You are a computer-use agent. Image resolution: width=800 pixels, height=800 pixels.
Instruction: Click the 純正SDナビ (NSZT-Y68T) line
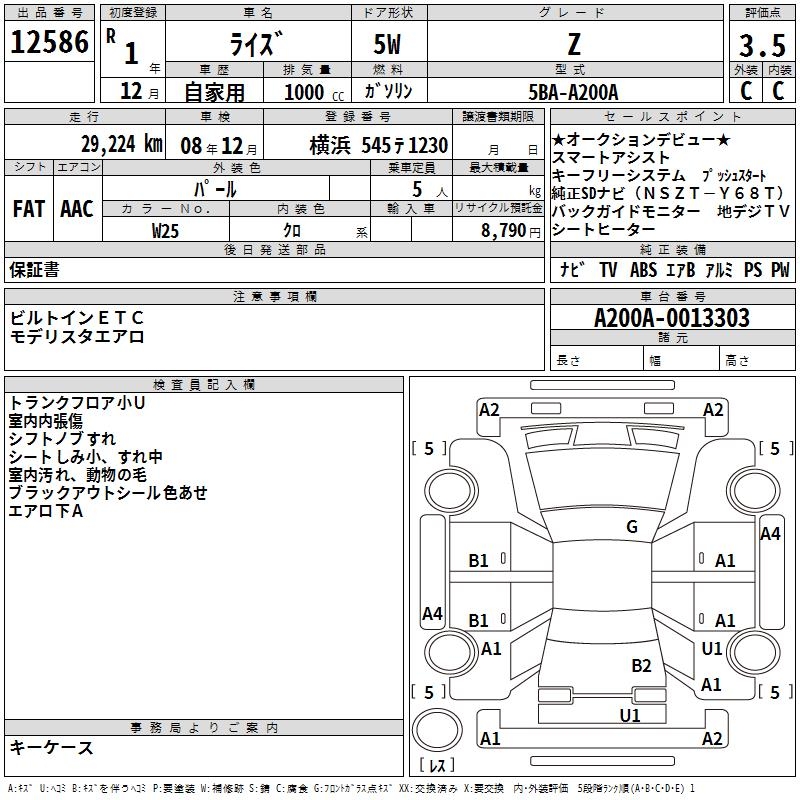coord(668,193)
